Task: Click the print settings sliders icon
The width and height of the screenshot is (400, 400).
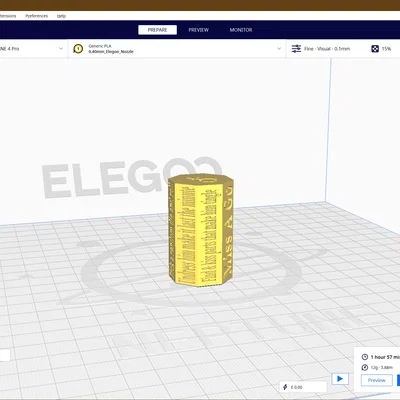Action: pos(296,49)
